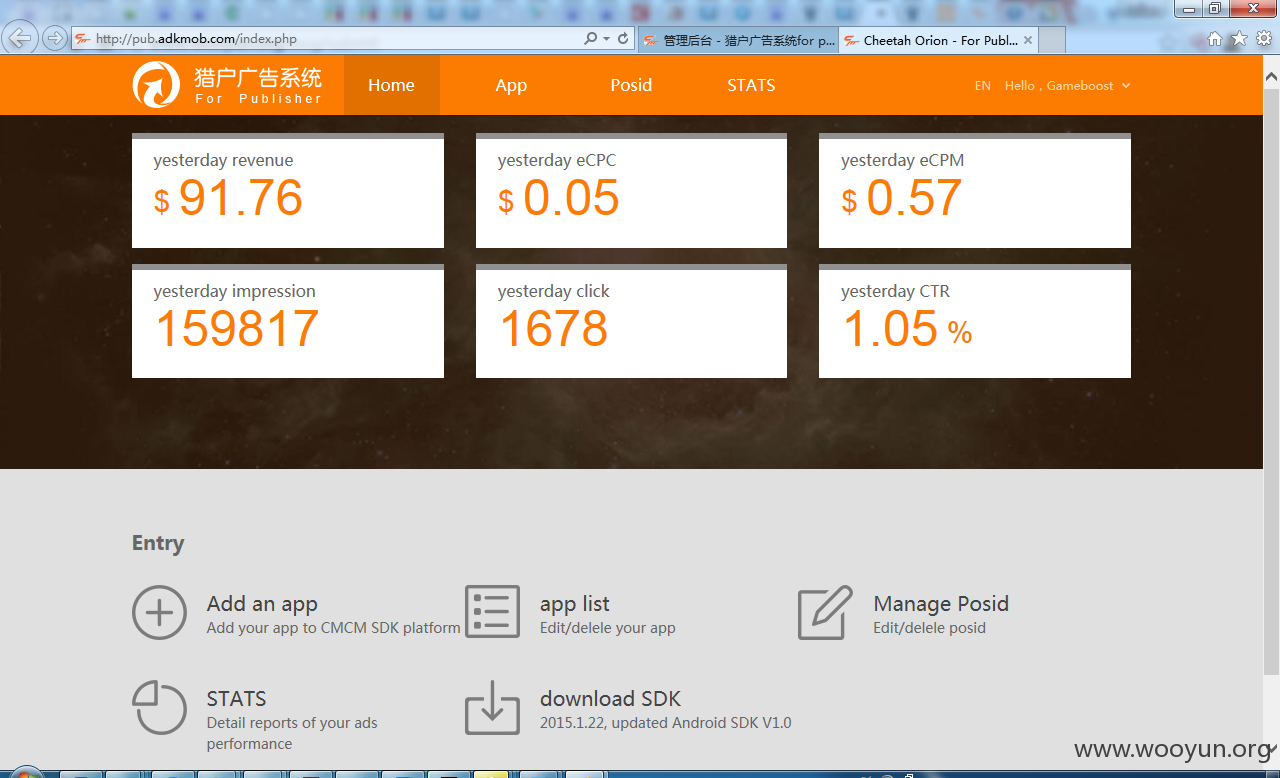Image resolution: width=1280 pixels, height=778 pixels.
Task: Click the Add an app plus icon
Action: (x=159, y=612)
